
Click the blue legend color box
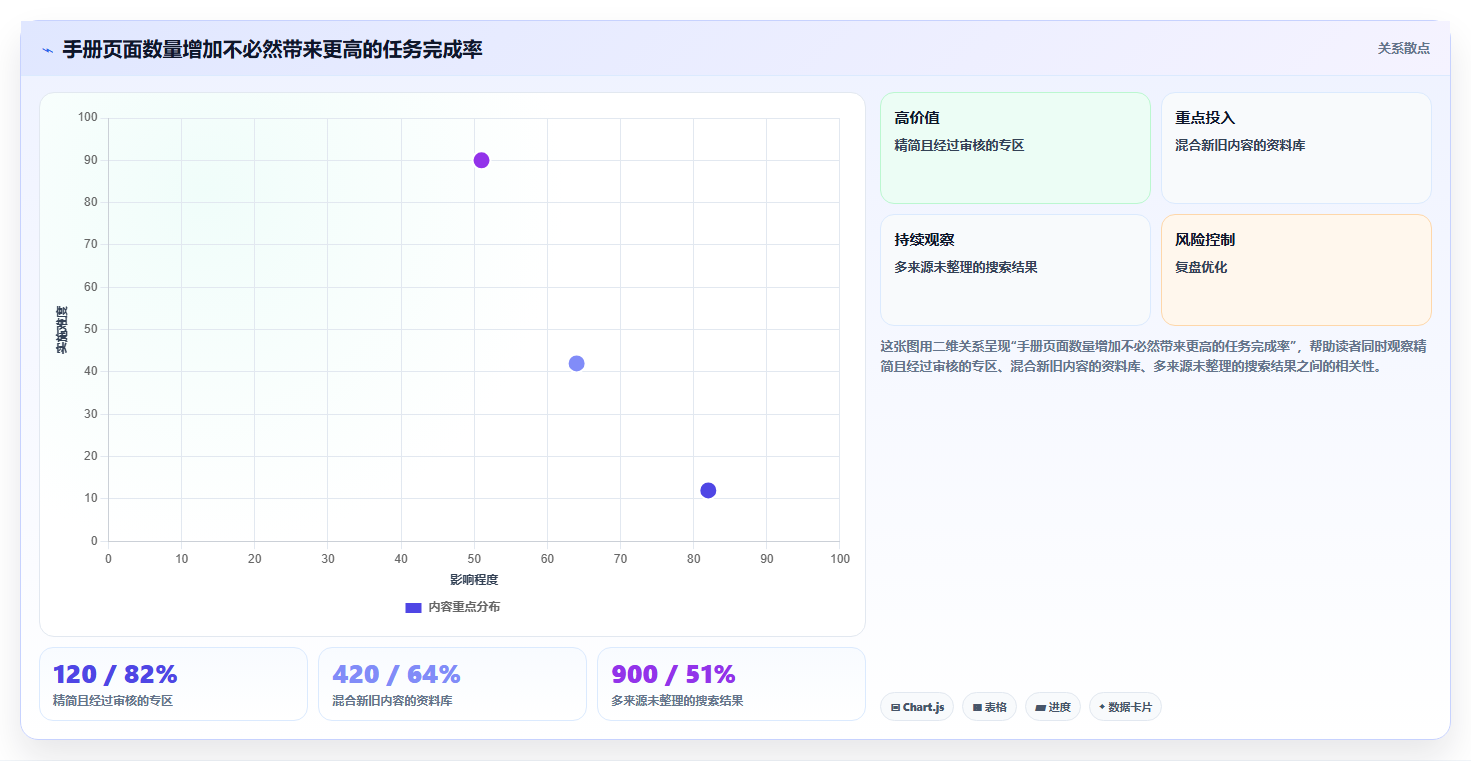tap(413, 607)
